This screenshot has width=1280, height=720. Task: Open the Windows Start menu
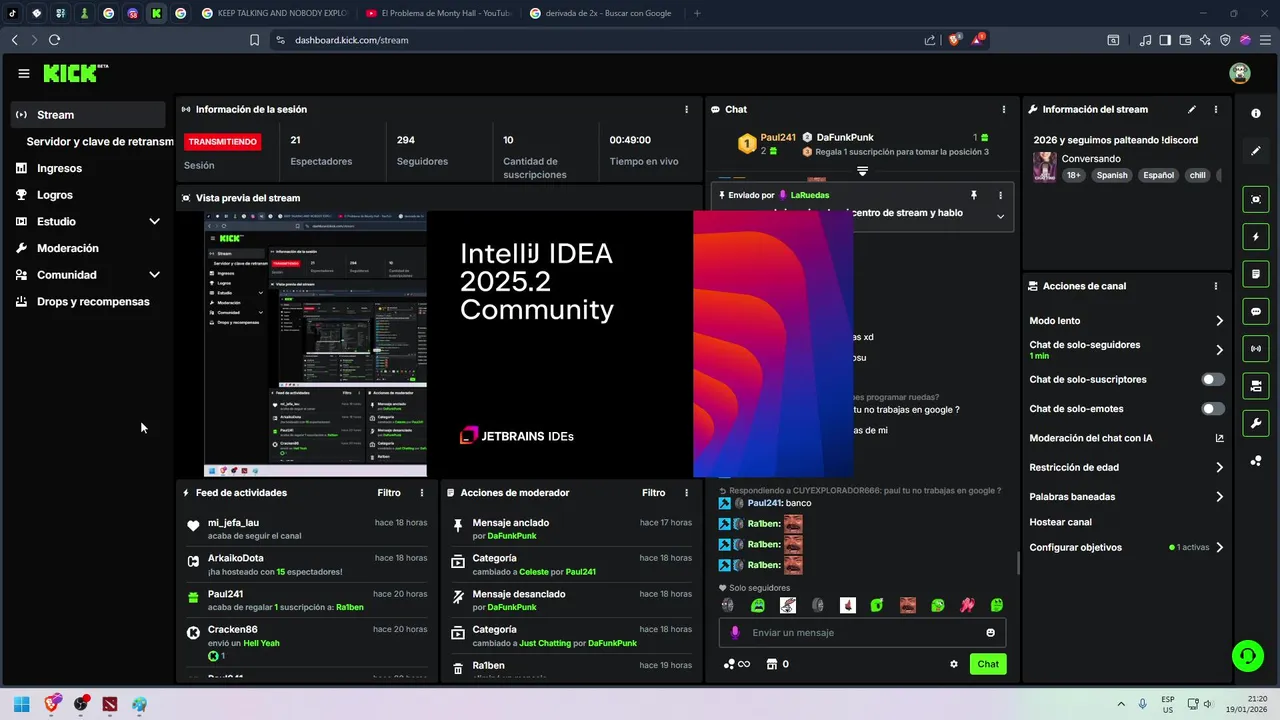coord(21,704)
